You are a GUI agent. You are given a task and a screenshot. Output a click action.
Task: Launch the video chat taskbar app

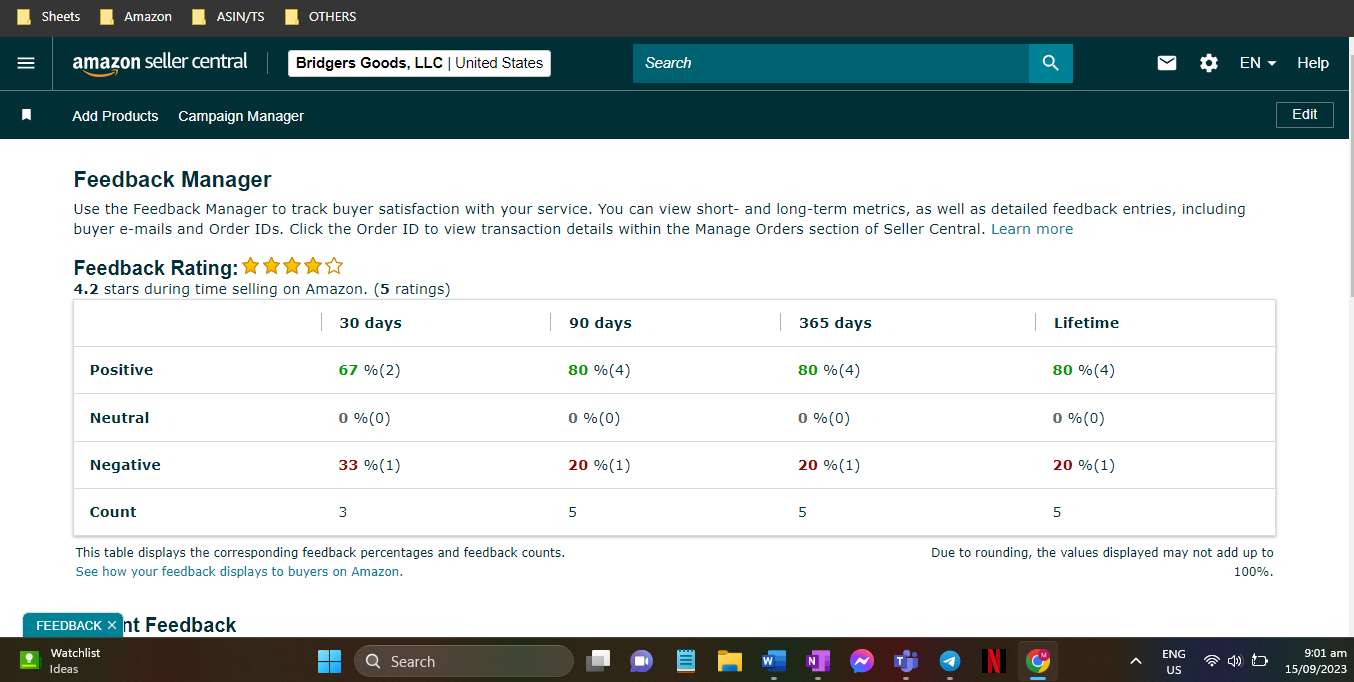point(641,661)
